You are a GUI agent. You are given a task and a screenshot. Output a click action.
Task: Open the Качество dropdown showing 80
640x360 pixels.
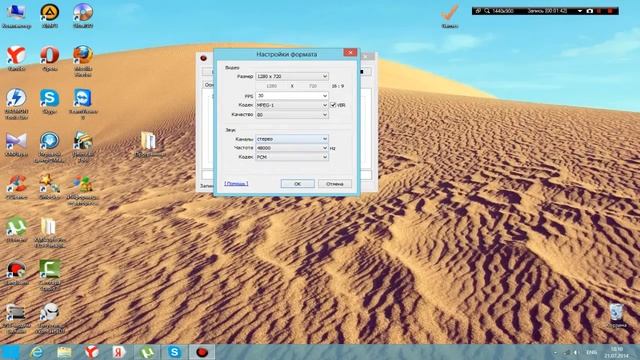pyautogui.click(x=292, y=115)
